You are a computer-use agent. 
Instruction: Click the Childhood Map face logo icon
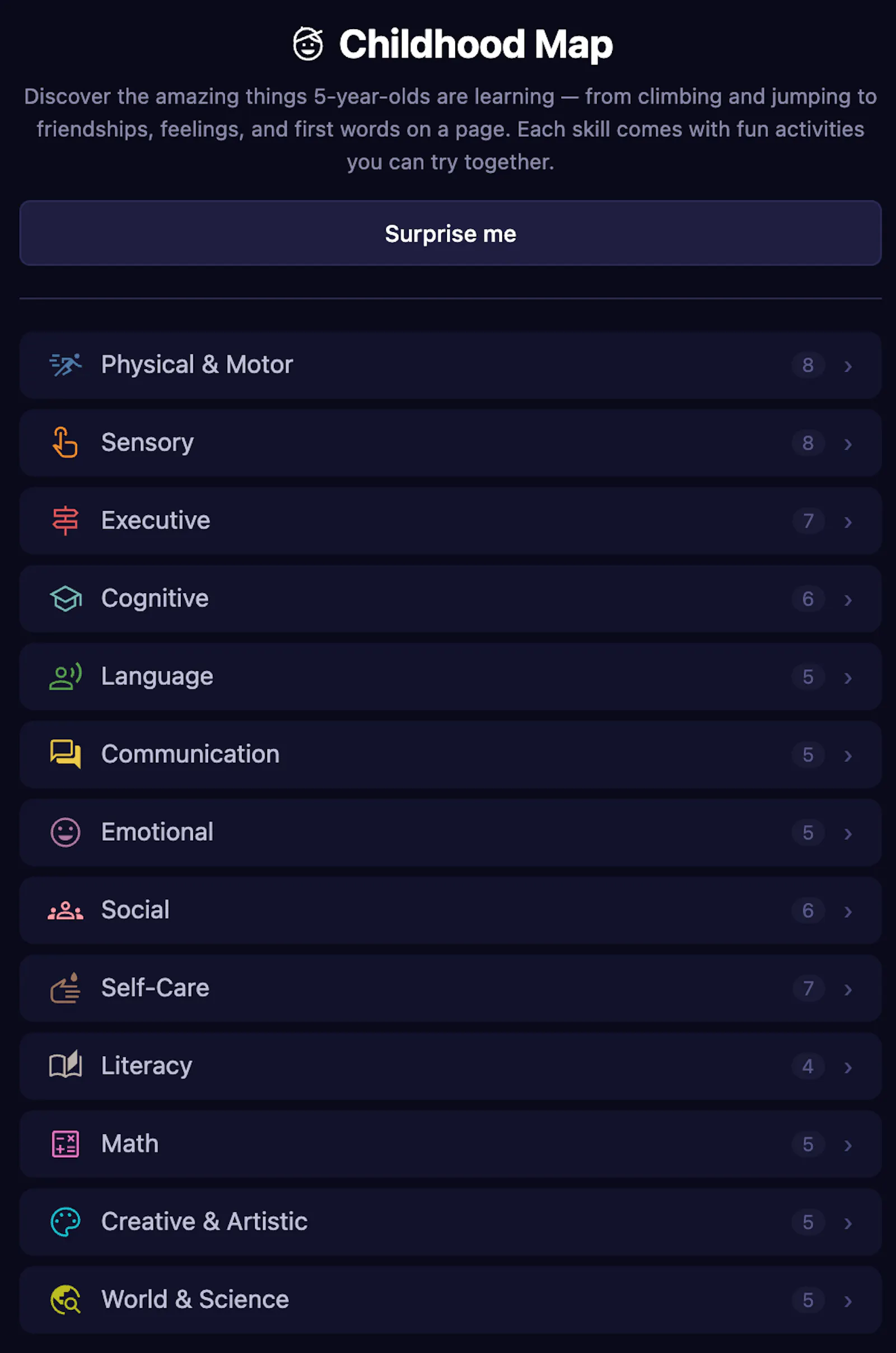(x=308, y=44)
